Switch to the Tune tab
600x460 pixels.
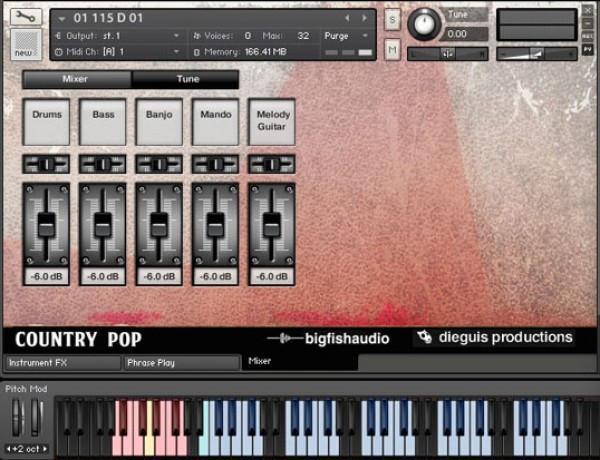coord(185,78)
